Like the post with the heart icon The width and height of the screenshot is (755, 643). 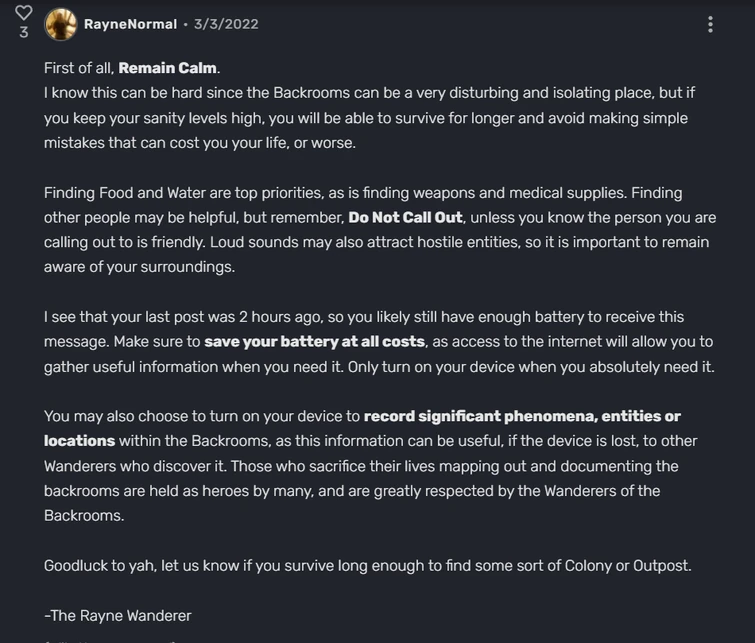click(x=24, y=13)
